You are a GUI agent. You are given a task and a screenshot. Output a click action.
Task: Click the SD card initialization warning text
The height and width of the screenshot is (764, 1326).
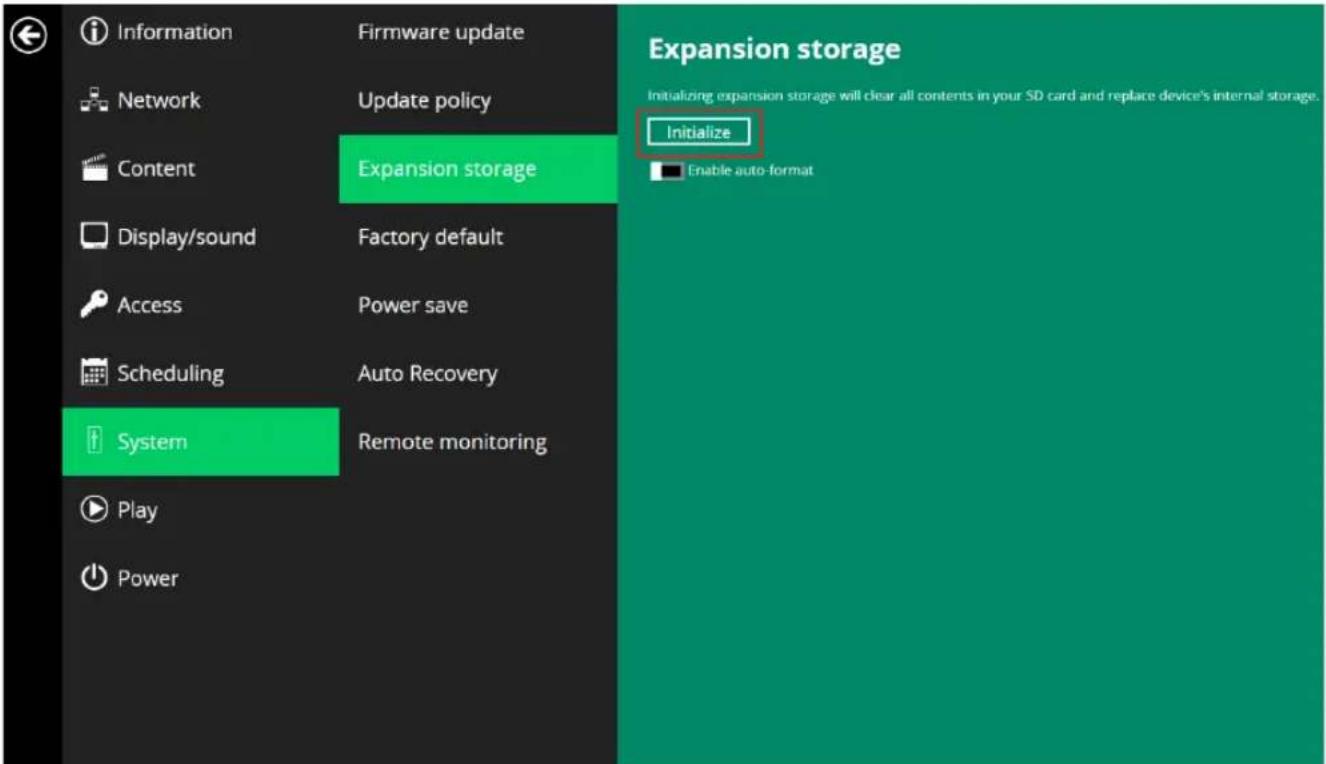click(x=983, y=96)
